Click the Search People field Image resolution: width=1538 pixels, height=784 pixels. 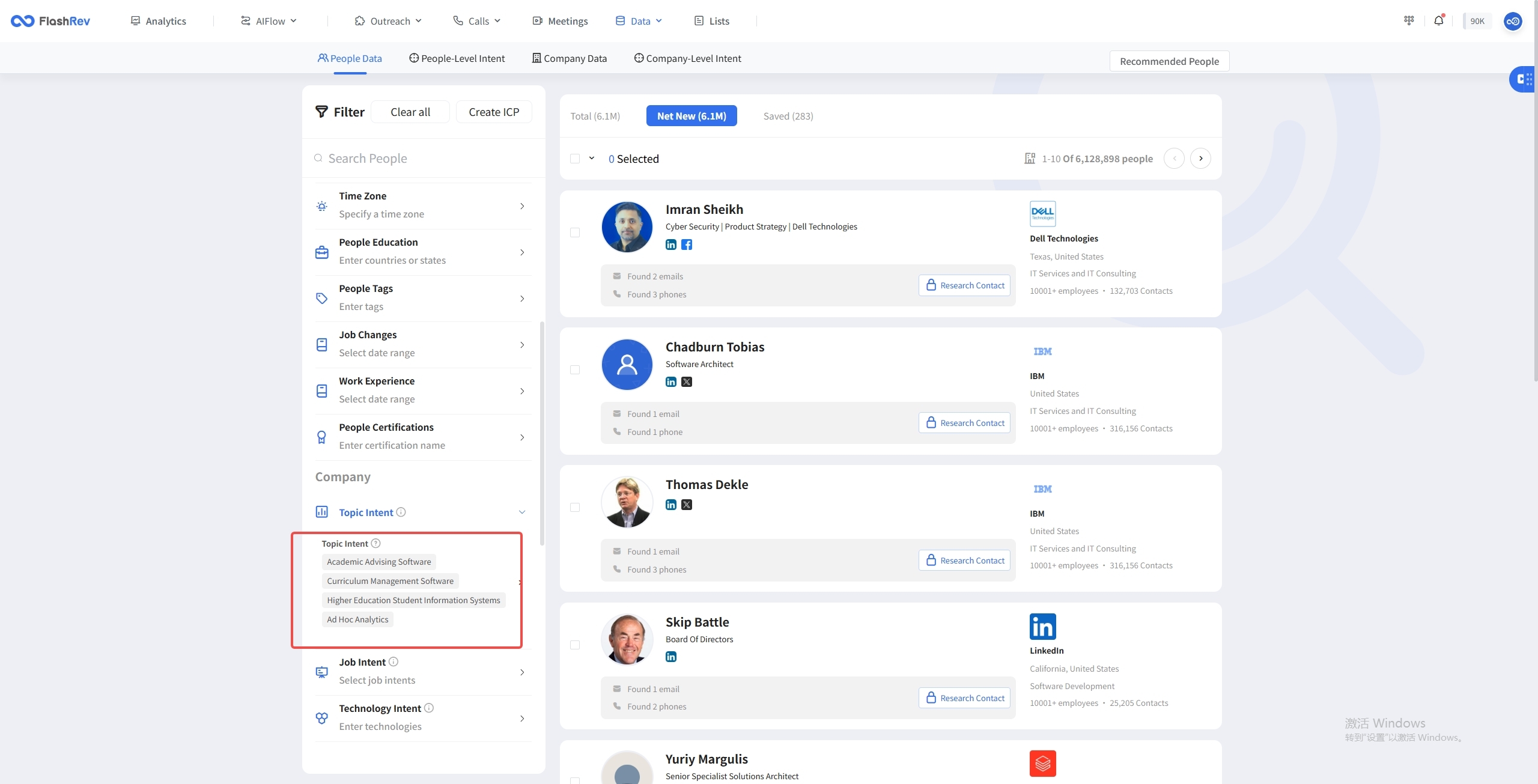pos(423,158)
